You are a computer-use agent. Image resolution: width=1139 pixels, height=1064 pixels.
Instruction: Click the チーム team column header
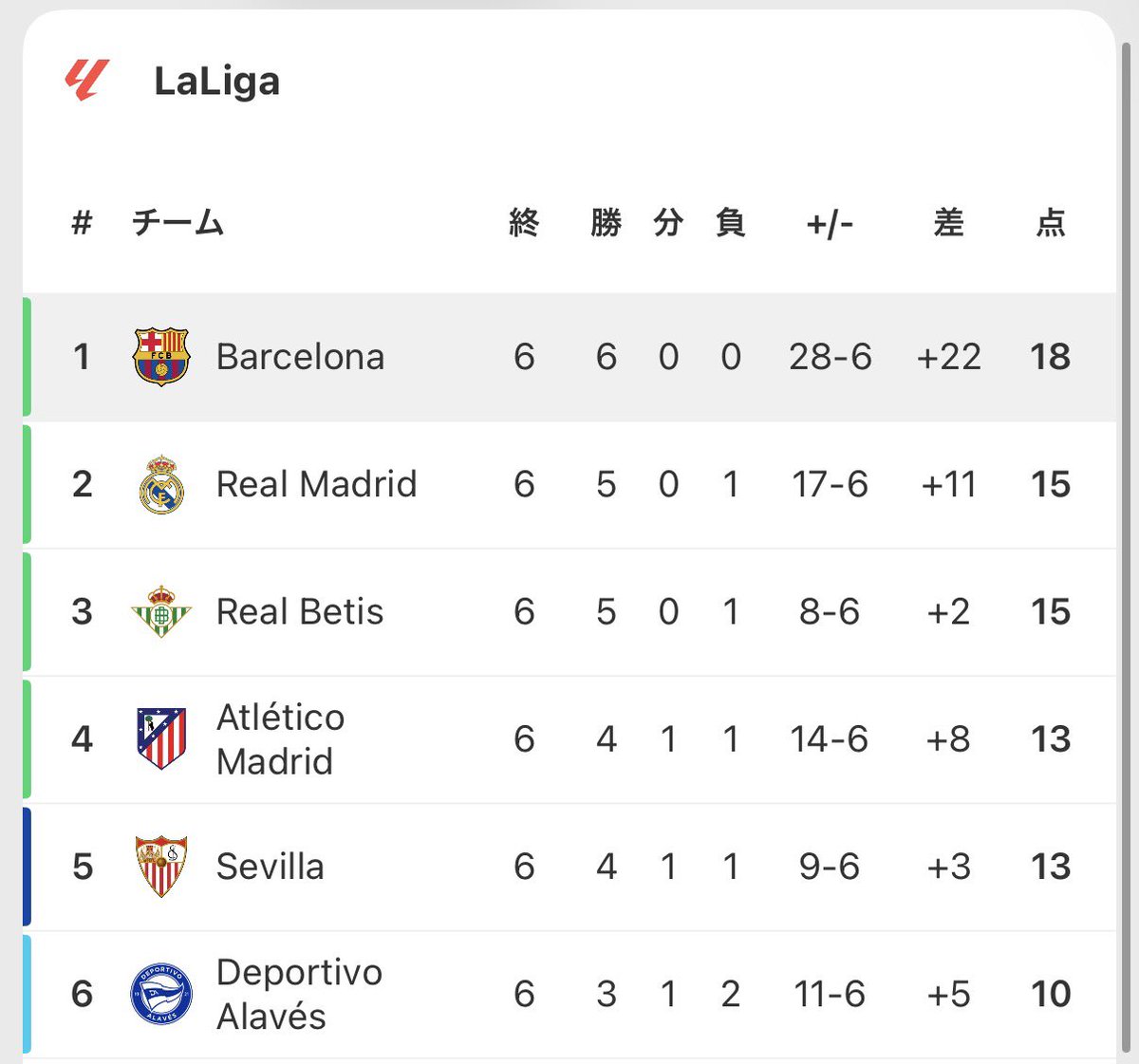pos(177,223)
